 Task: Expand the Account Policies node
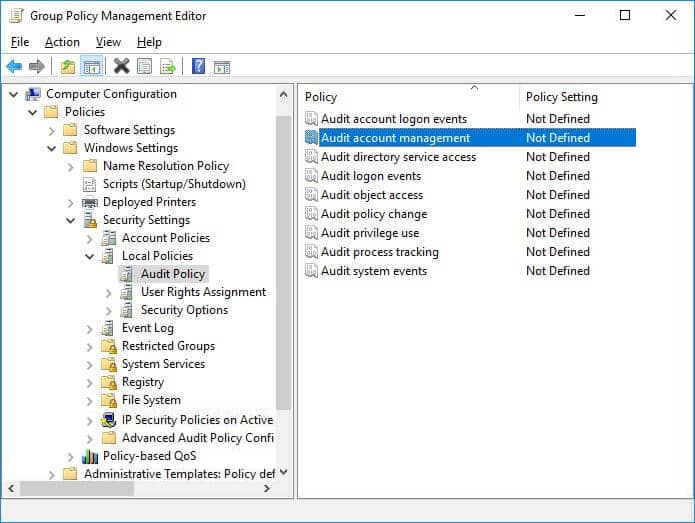point(90,239)
